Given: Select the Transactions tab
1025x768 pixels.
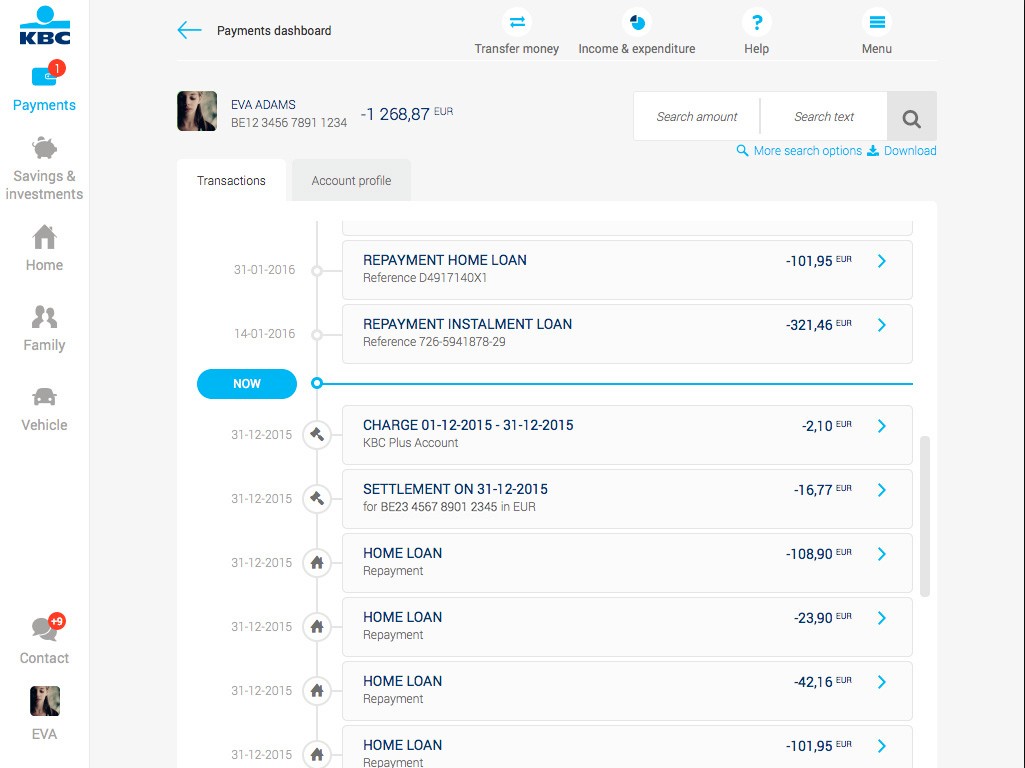Looking at the screenshot, I should 231,181.
